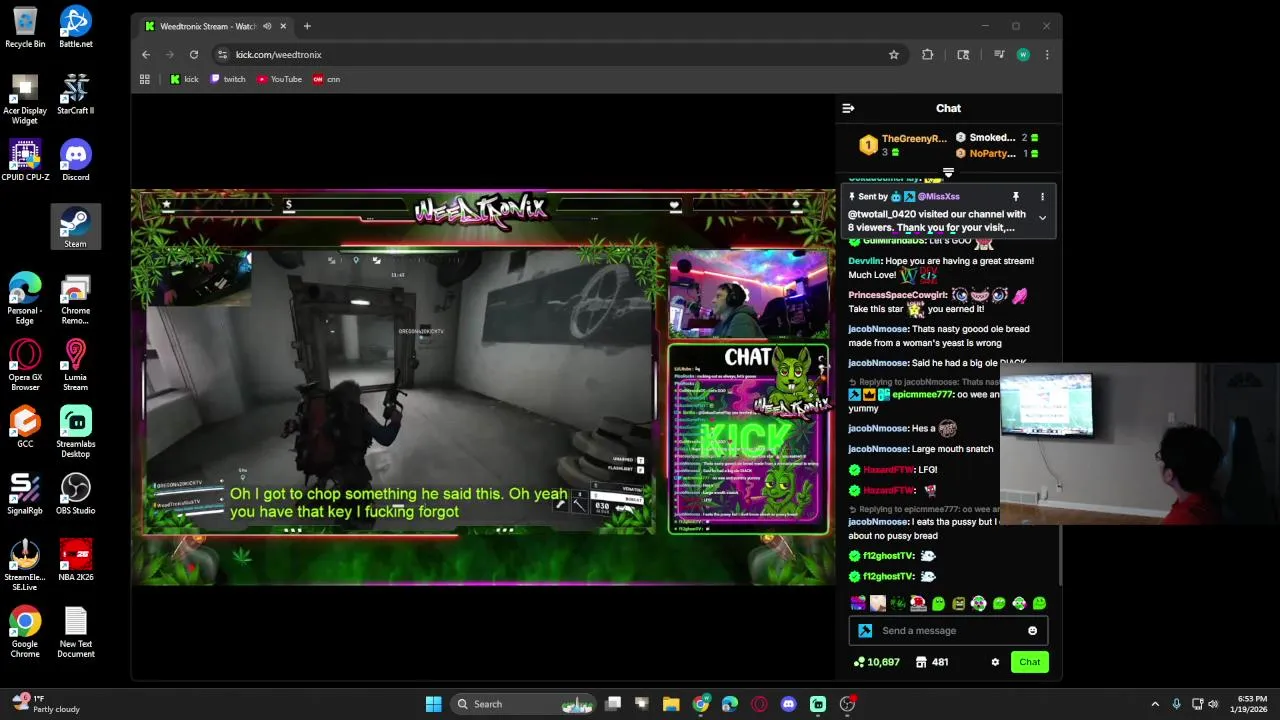
Task: Open the kick bookmark
Action: pos(184,79)
